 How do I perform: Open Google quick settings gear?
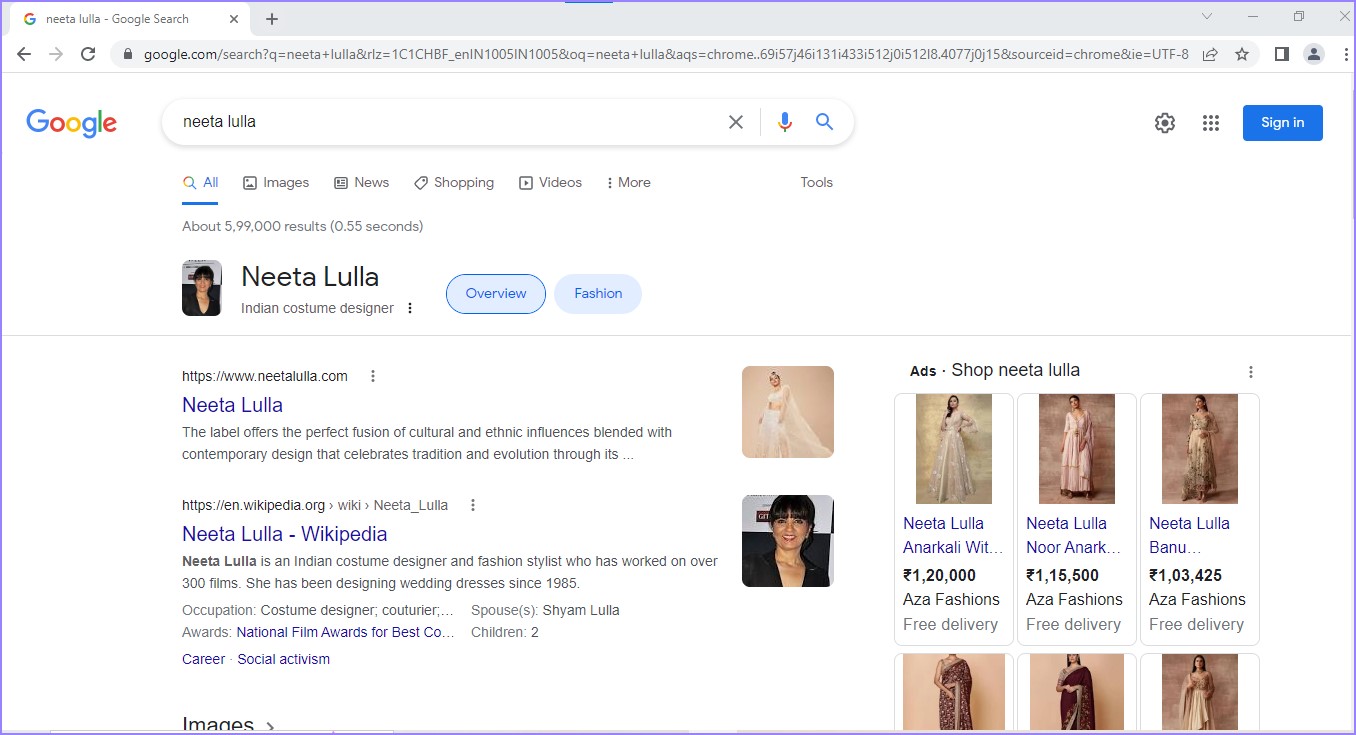(x=1164, y=122)
